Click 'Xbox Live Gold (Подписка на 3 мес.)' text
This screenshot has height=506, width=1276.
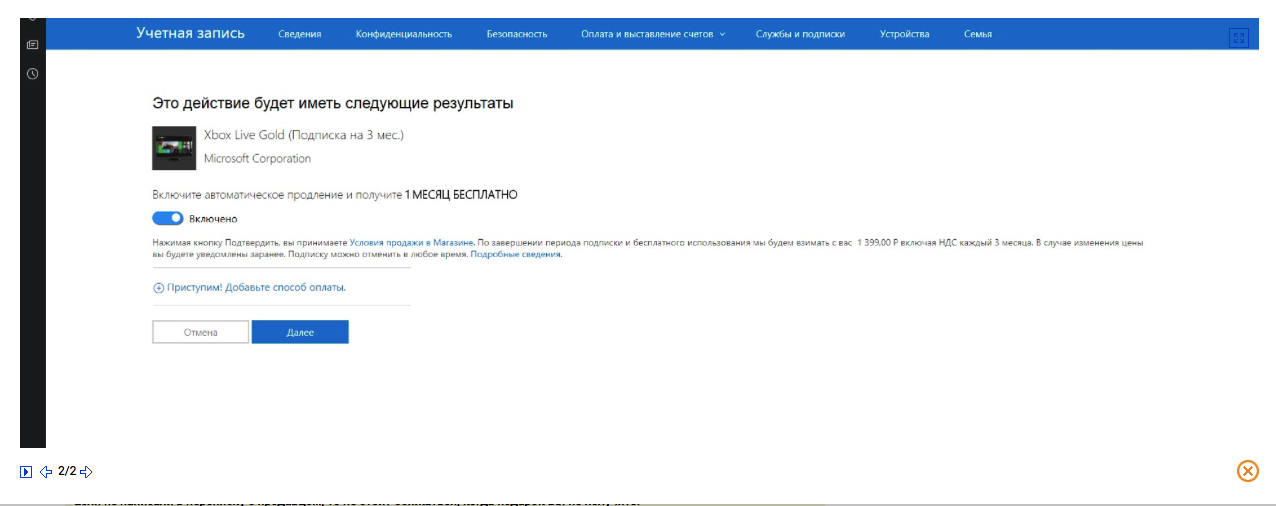[x=304, y=134]
